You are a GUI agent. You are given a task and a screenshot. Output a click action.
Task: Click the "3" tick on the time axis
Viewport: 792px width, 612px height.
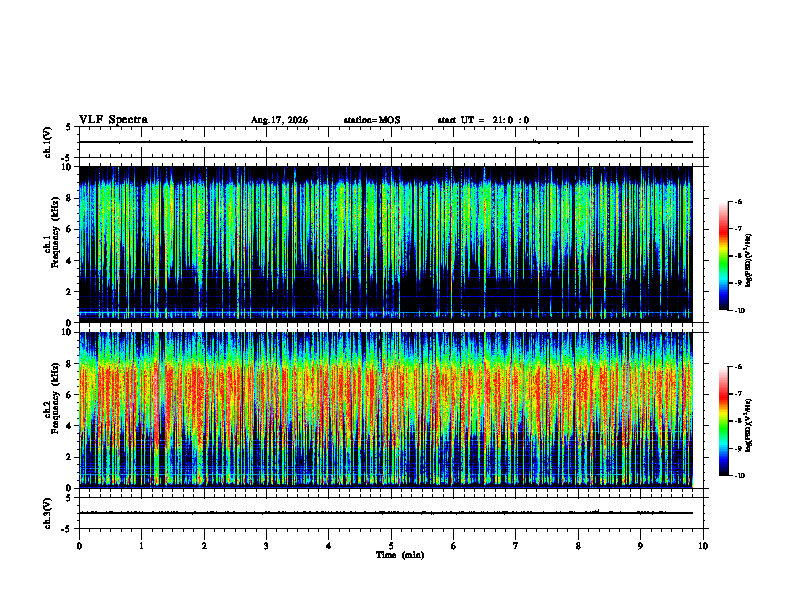pos(266,546)
